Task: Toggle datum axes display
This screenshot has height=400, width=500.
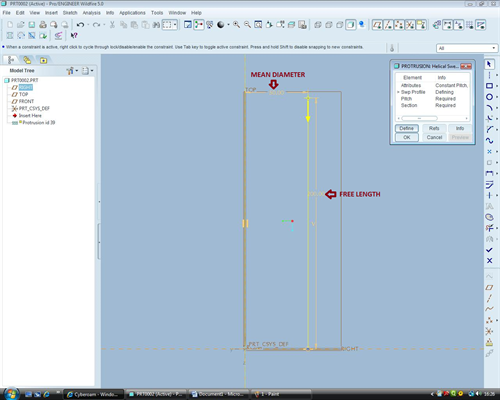Action: pos(388,25)
